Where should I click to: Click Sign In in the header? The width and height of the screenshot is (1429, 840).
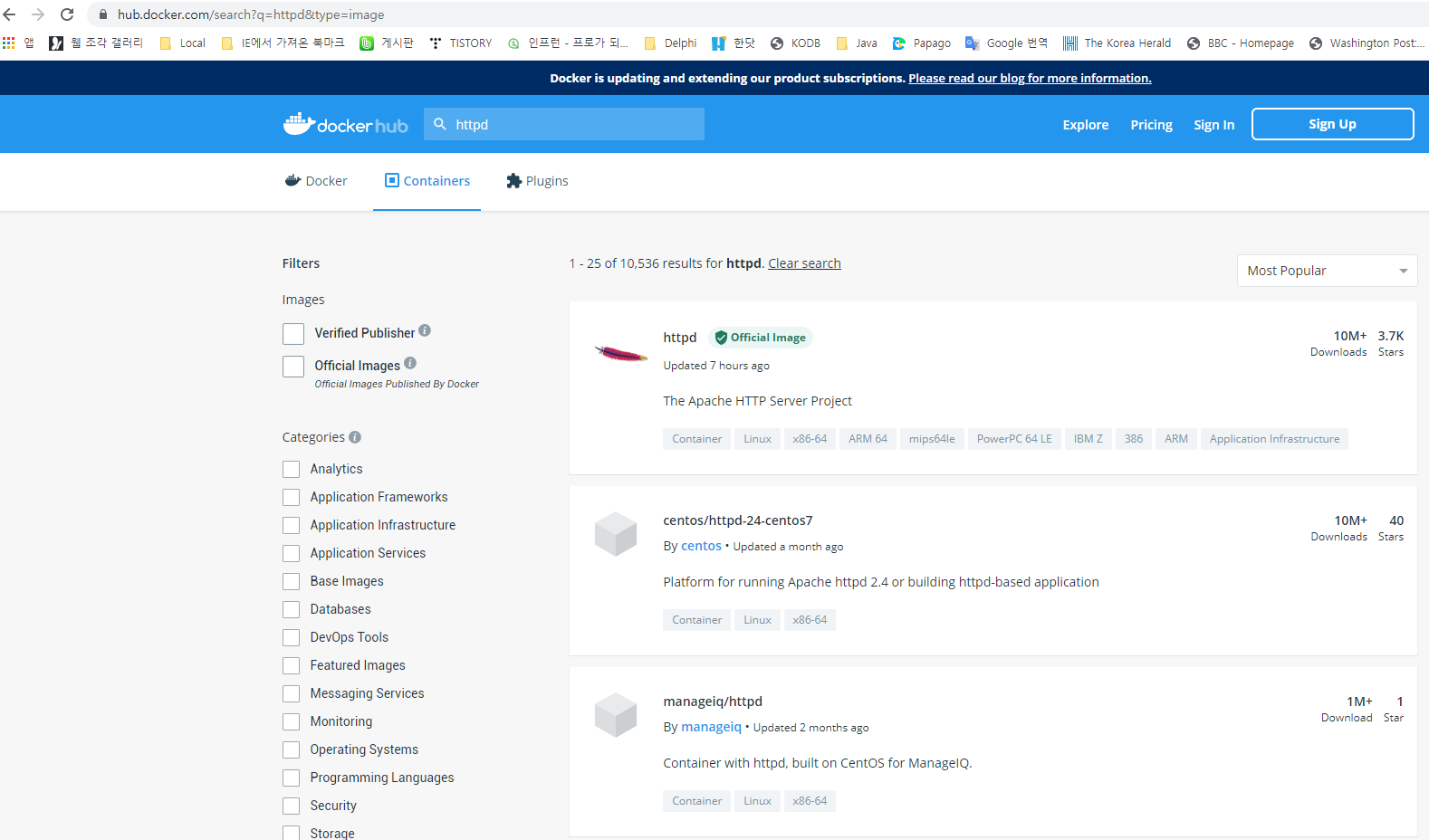click(x=1213, y=125)
